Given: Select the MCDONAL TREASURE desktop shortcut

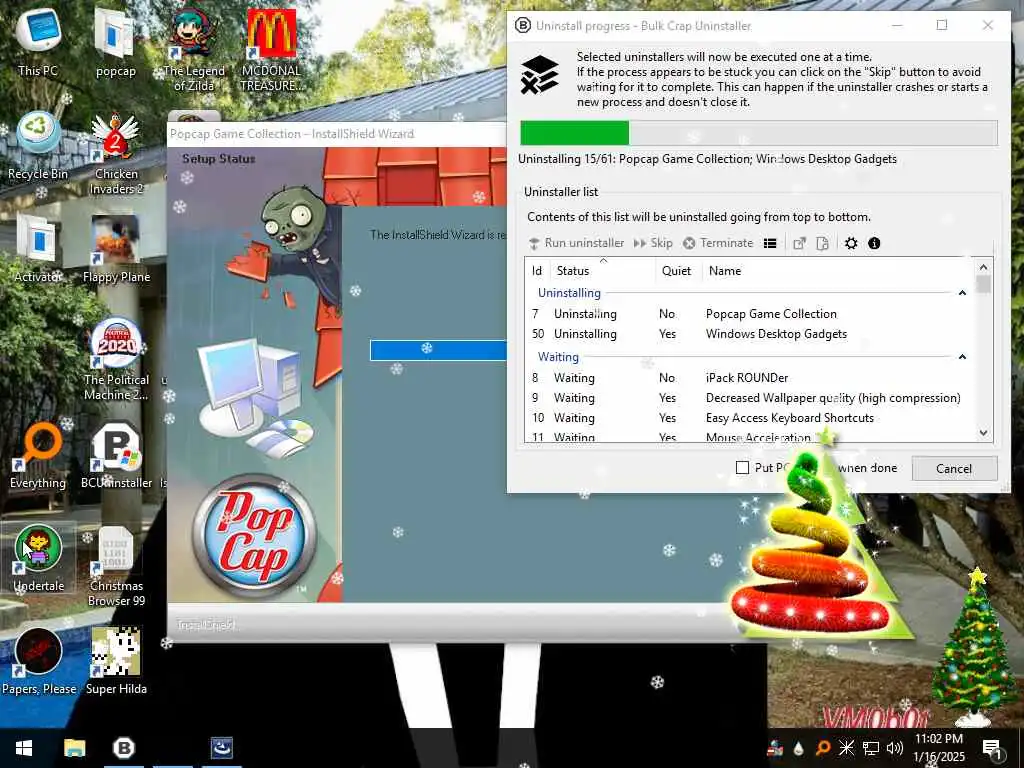Looking at the screenshot, I should tap(272, 50).
